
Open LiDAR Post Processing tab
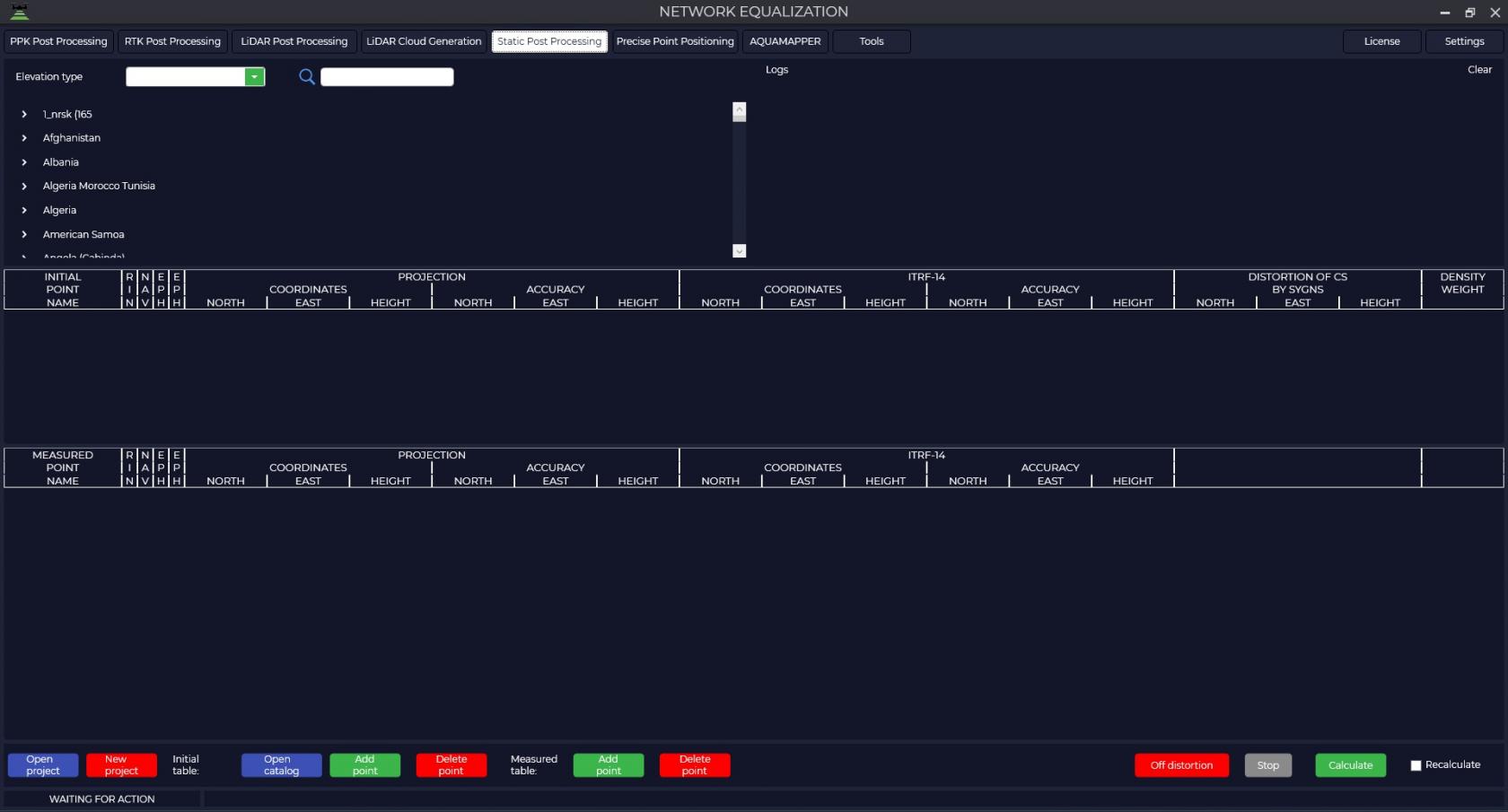click(x=294, y=41)
